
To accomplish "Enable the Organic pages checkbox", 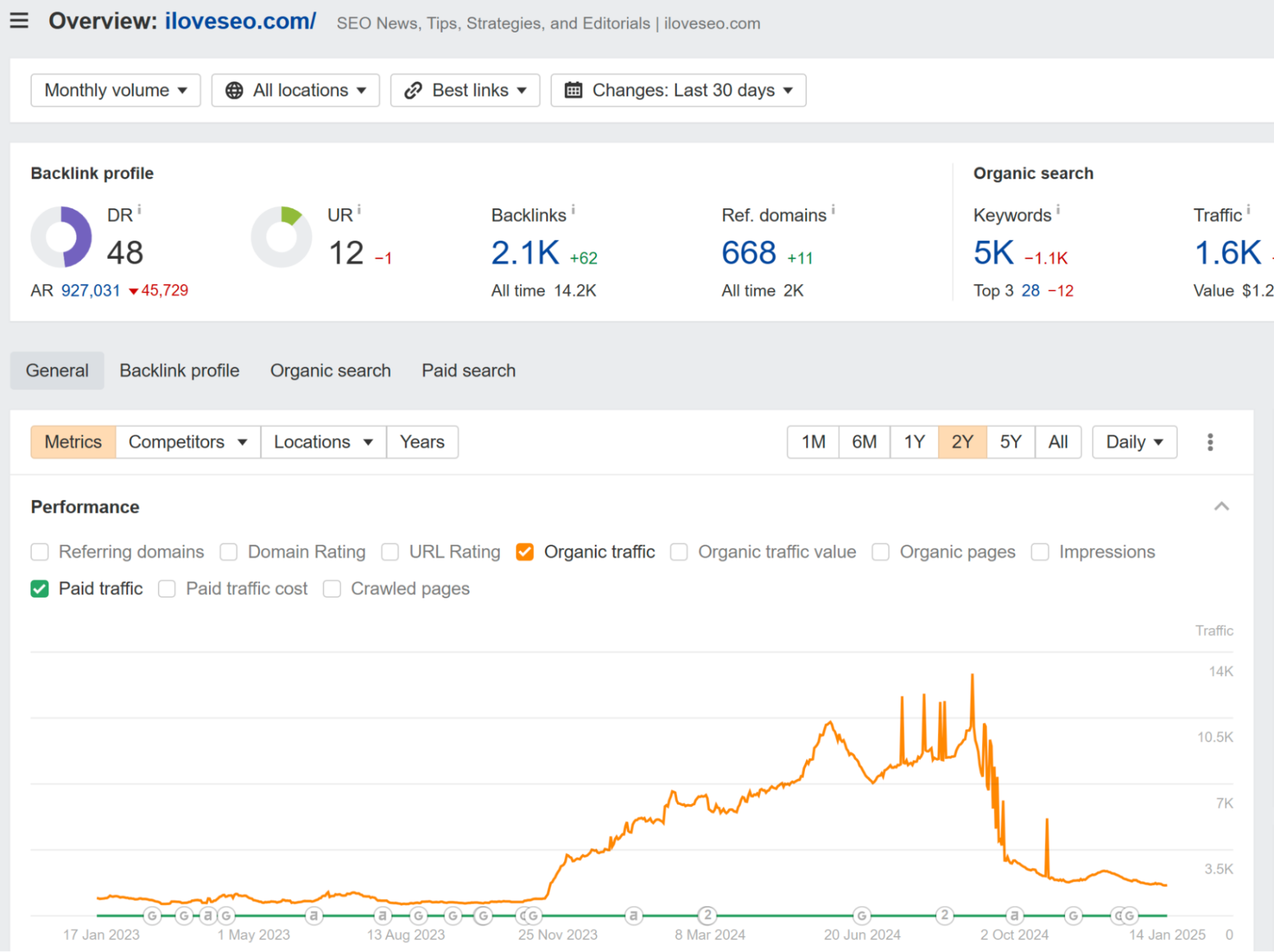I will [x=881, y=552].
